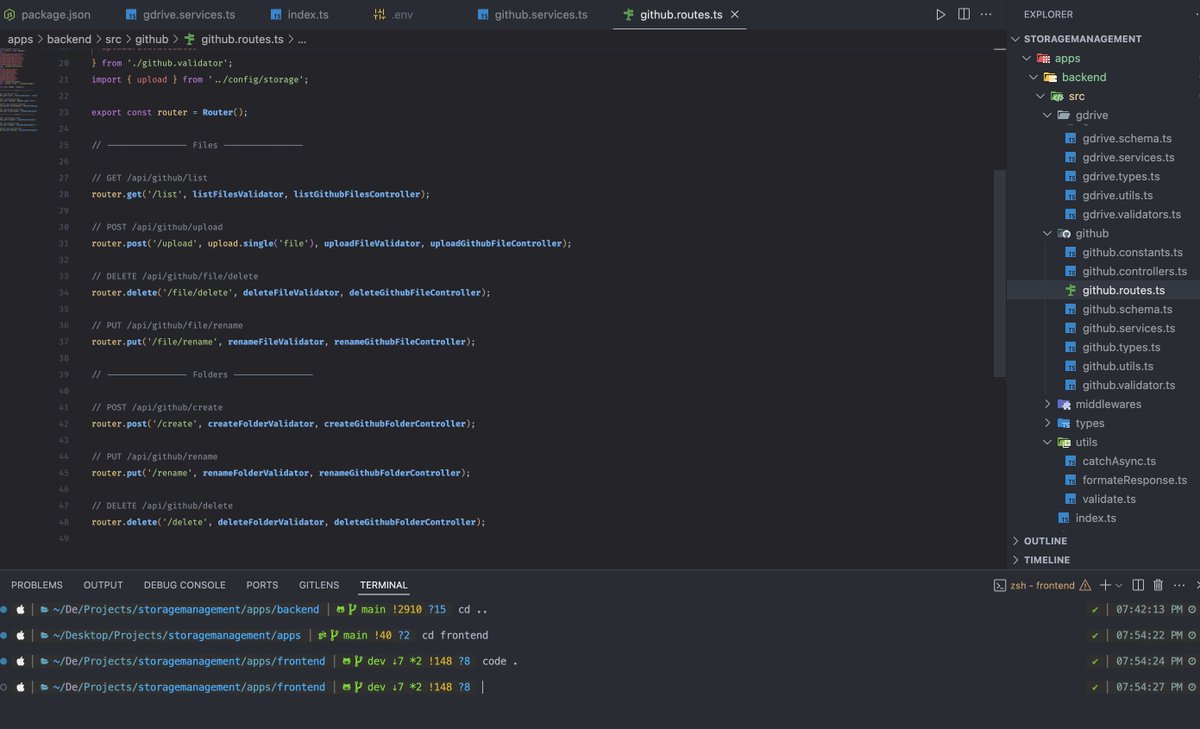Kill the terminal with the trash icon
The height and width of the screenshot is (729, 1200).
pyautogui.click(x=1158, y=585)
